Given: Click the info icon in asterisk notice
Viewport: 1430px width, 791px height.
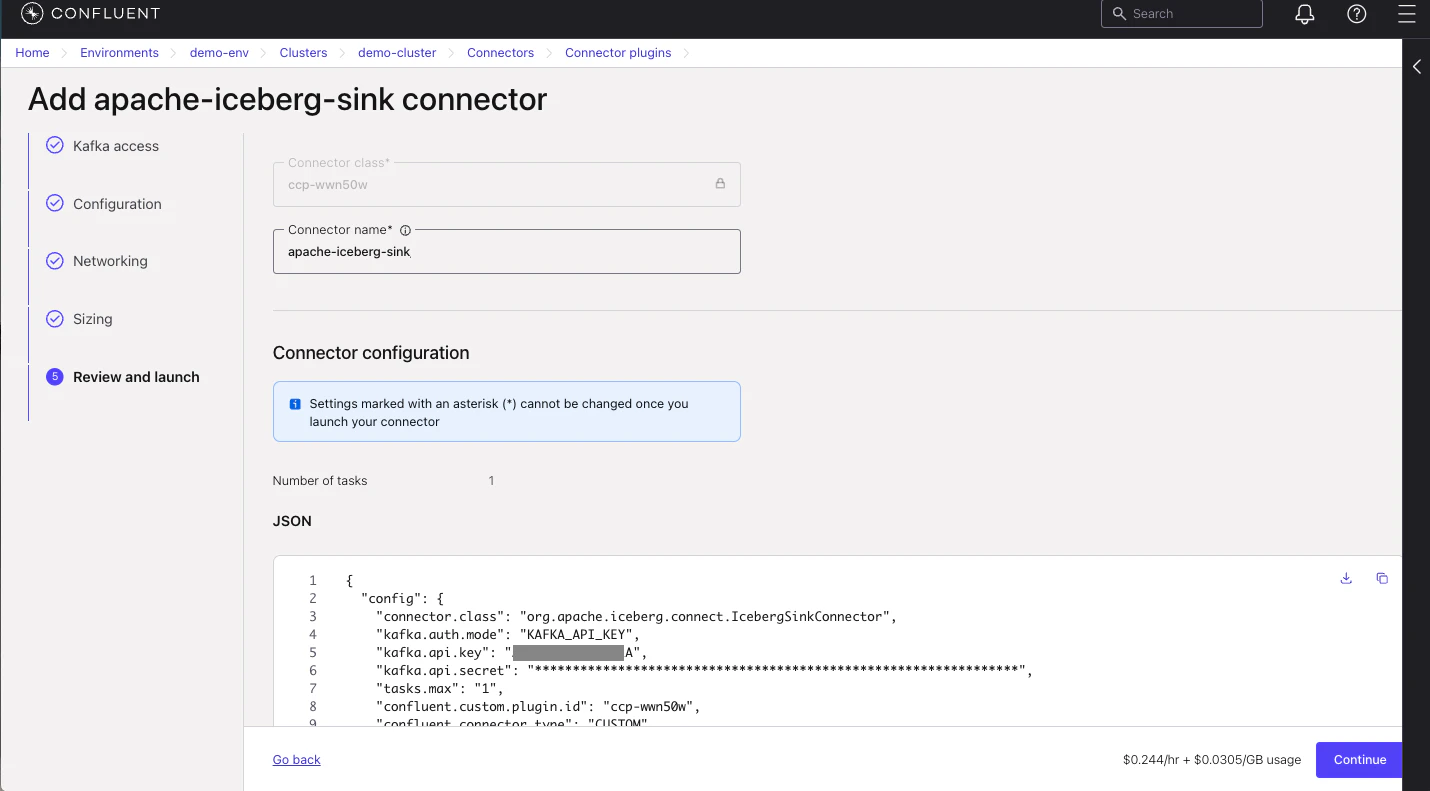Looking at the screenshot, I should tap(295, 404).
